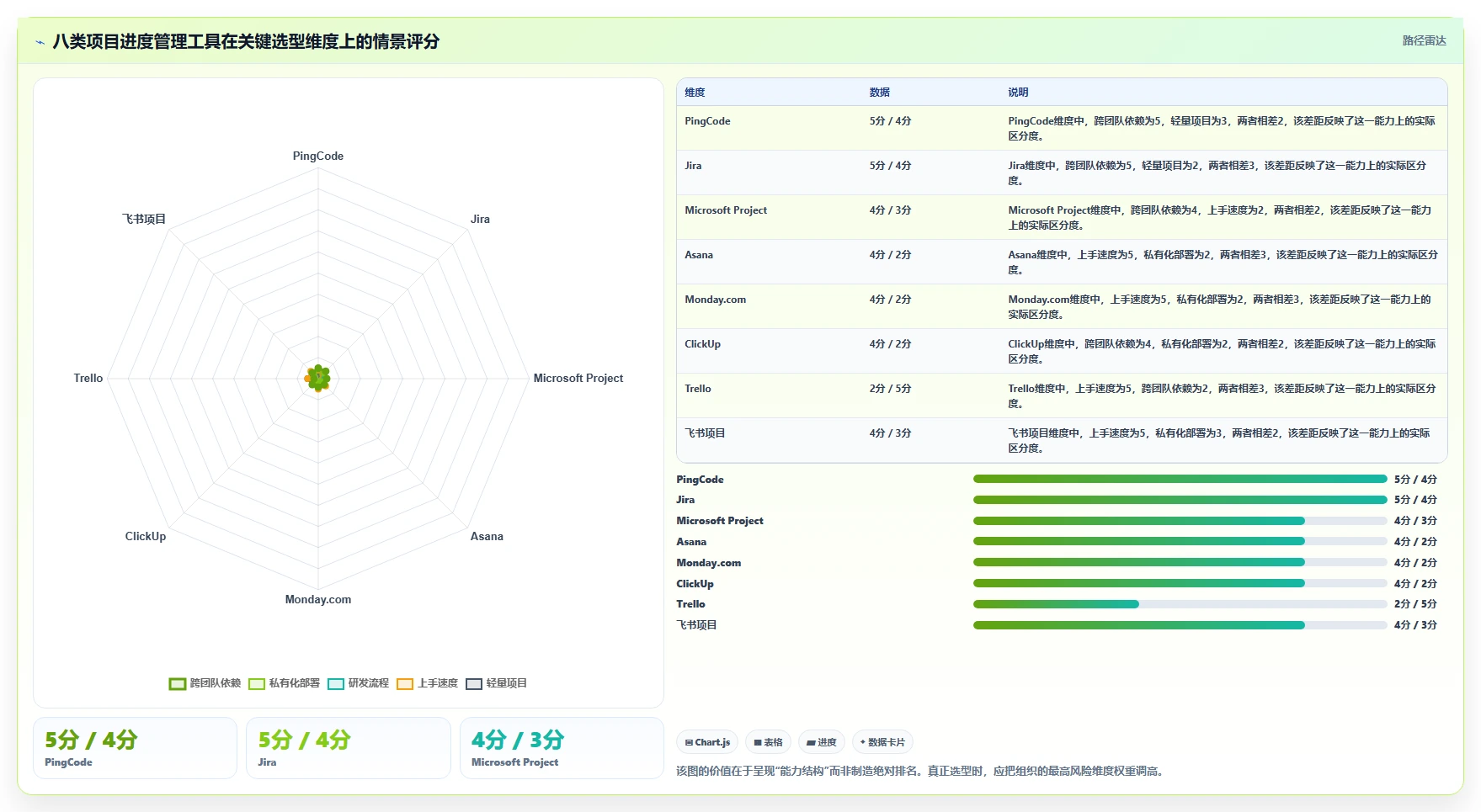Viewport: 1481px width, 812px height.
Task: Click the small icon beside the page title
Action: 40,42
